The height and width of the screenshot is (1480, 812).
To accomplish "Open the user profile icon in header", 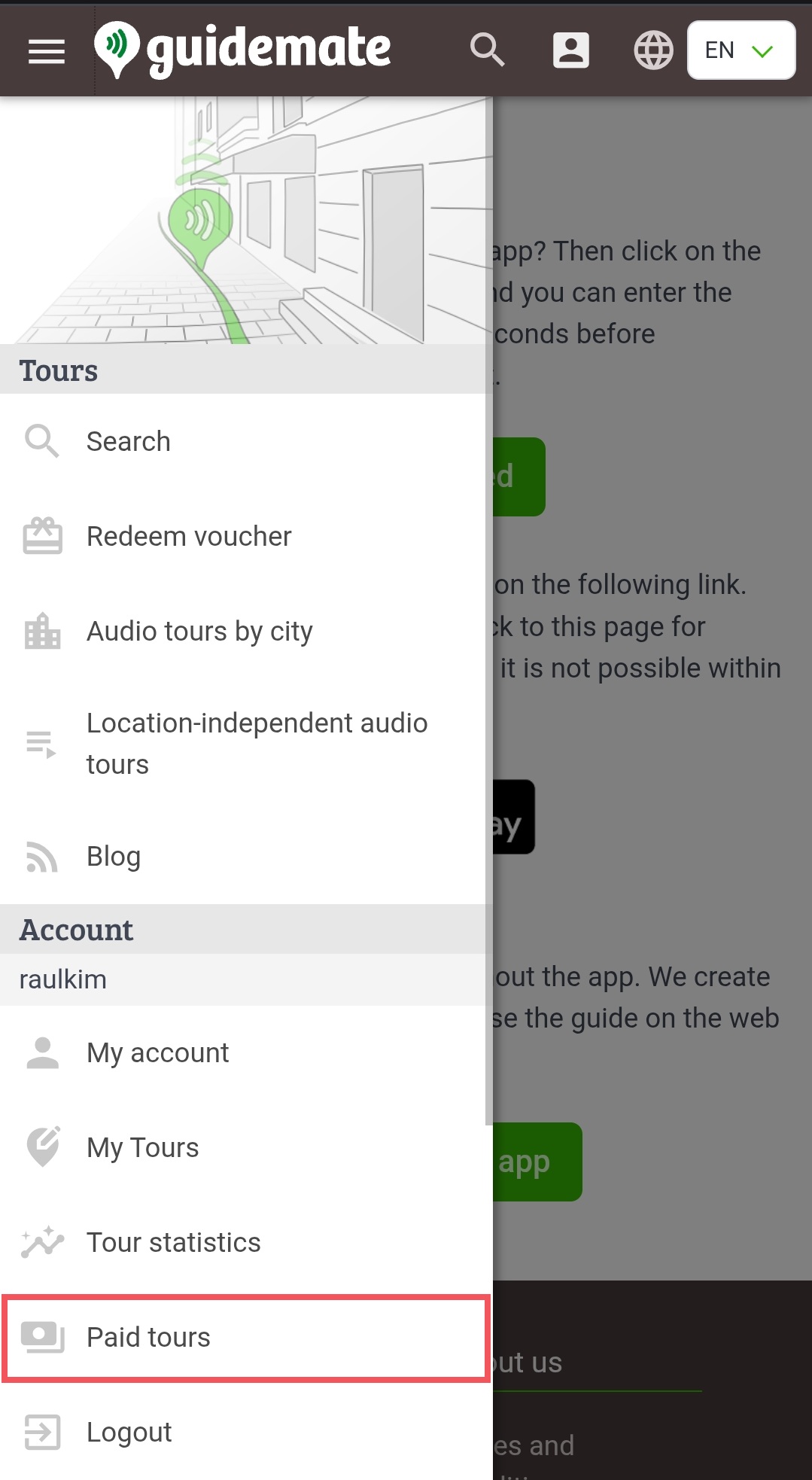I will coord(571,50).
